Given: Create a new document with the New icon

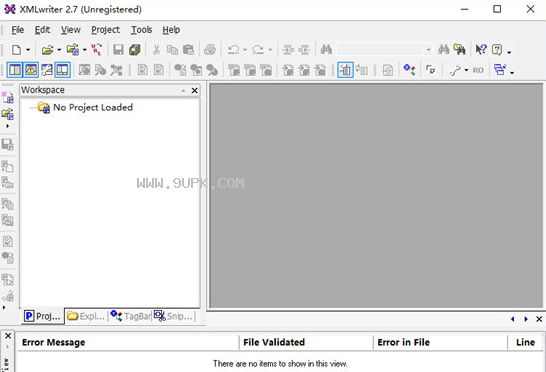Looking at the screenshot, I should click(x=16, y=50).
